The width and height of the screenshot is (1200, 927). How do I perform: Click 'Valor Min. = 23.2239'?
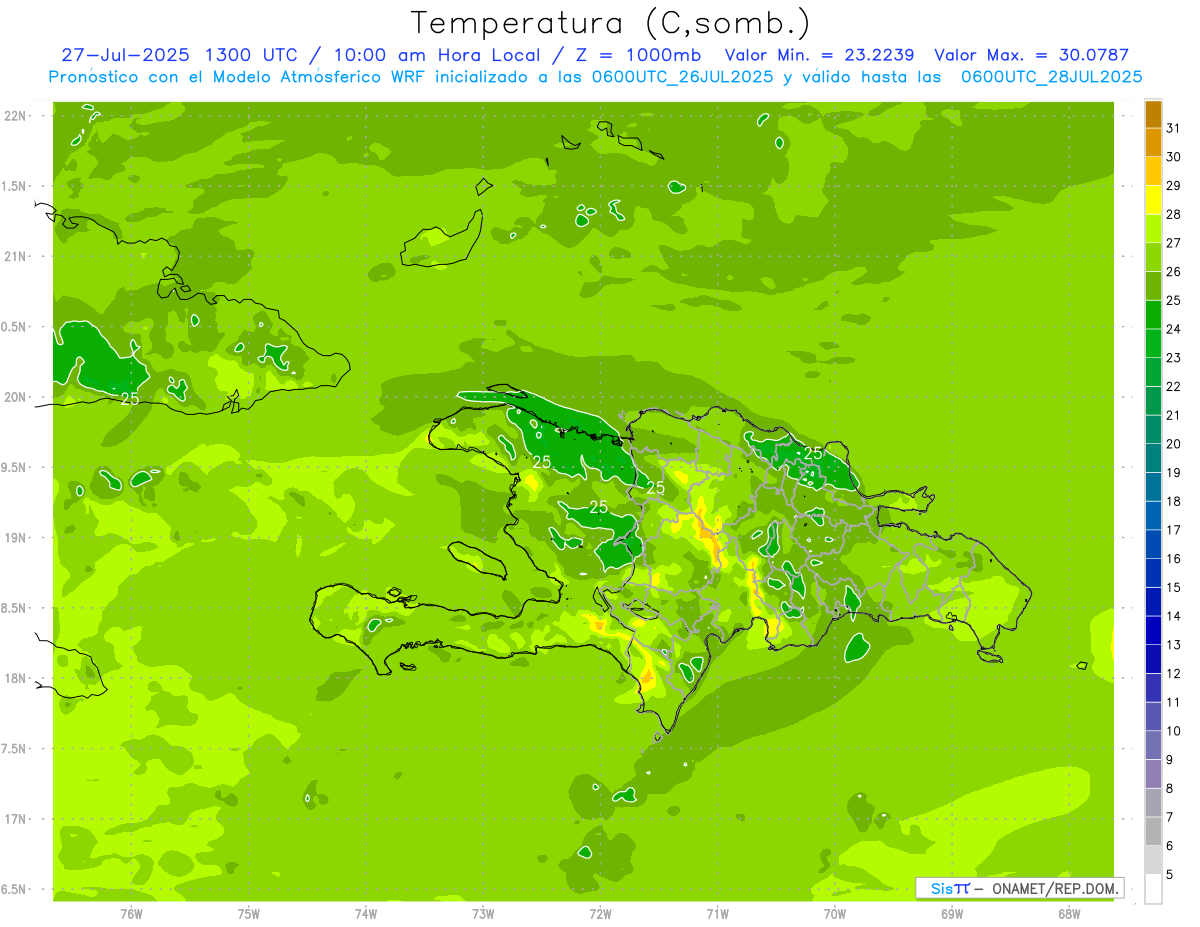(x=819, y=55)
